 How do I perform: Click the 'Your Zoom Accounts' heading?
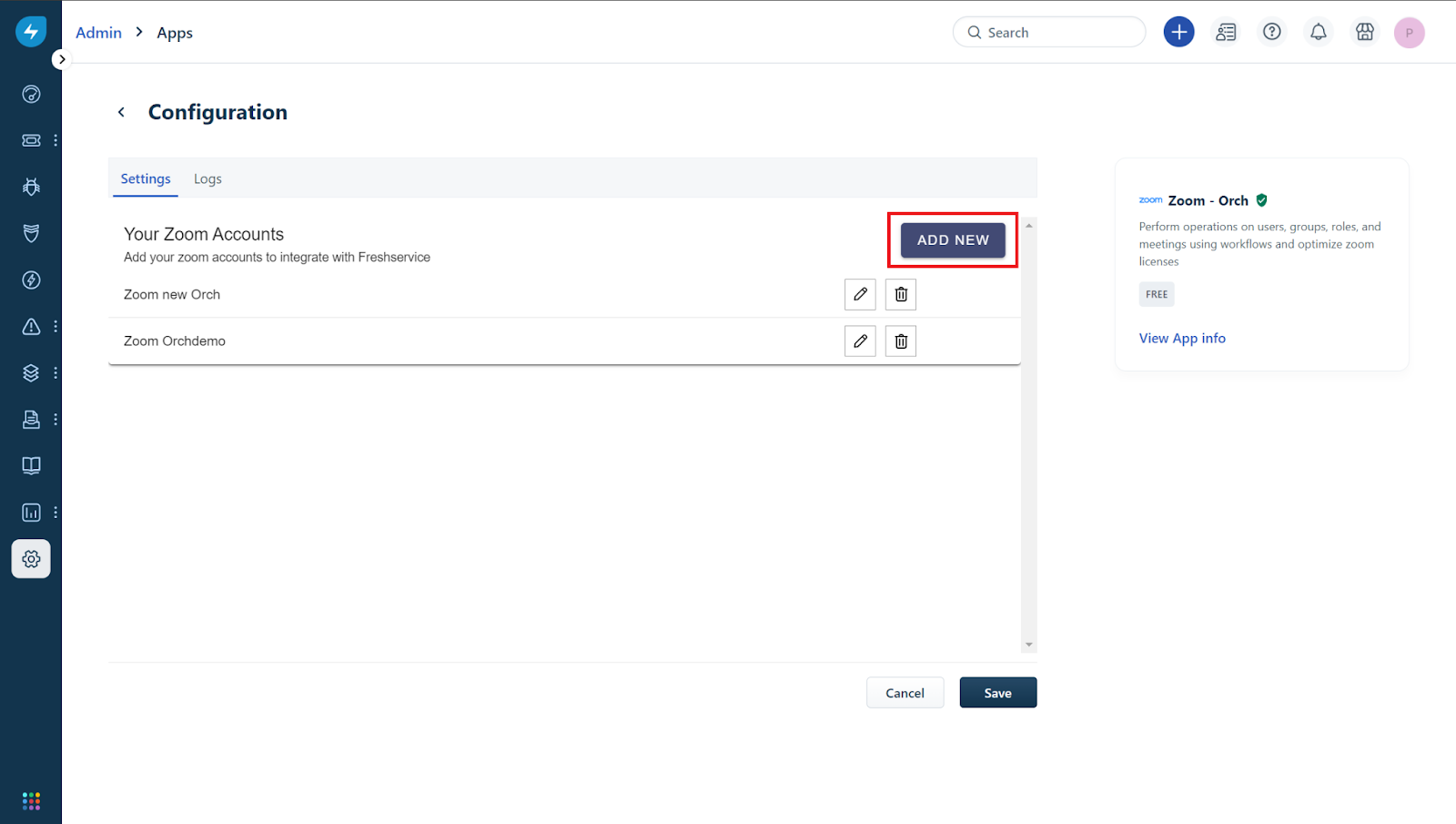click(x=204, y=234)
